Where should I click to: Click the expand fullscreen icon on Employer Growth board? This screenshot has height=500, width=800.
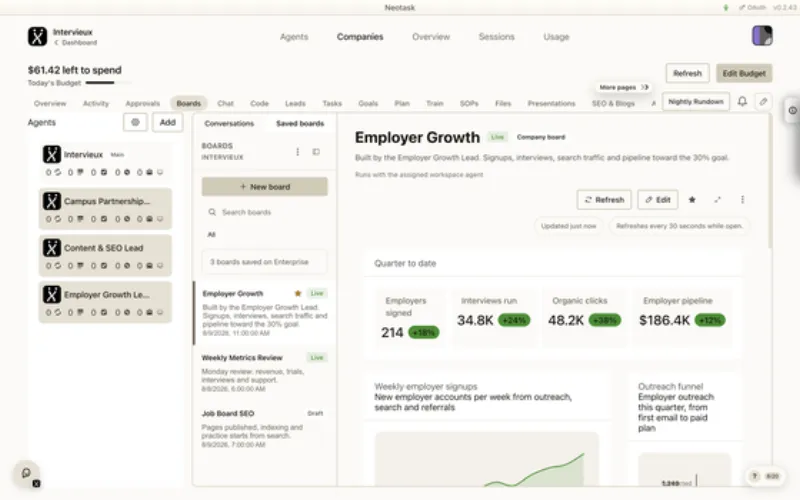(x=717, y=199)
